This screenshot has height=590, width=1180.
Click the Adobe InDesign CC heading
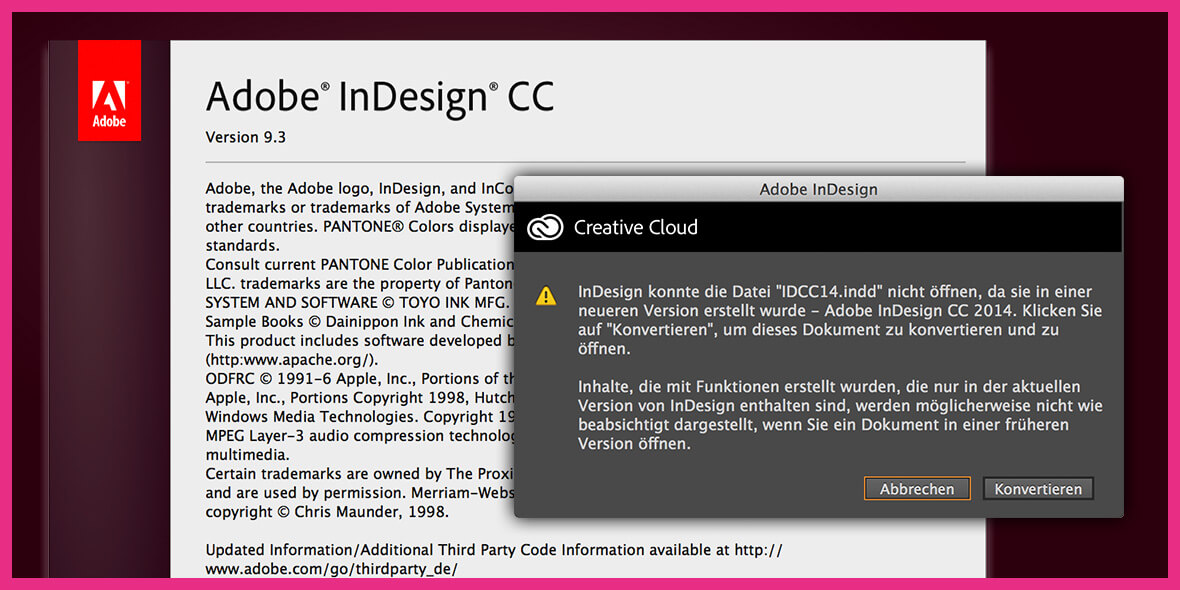pyautogui.click(x=379, y=97)
